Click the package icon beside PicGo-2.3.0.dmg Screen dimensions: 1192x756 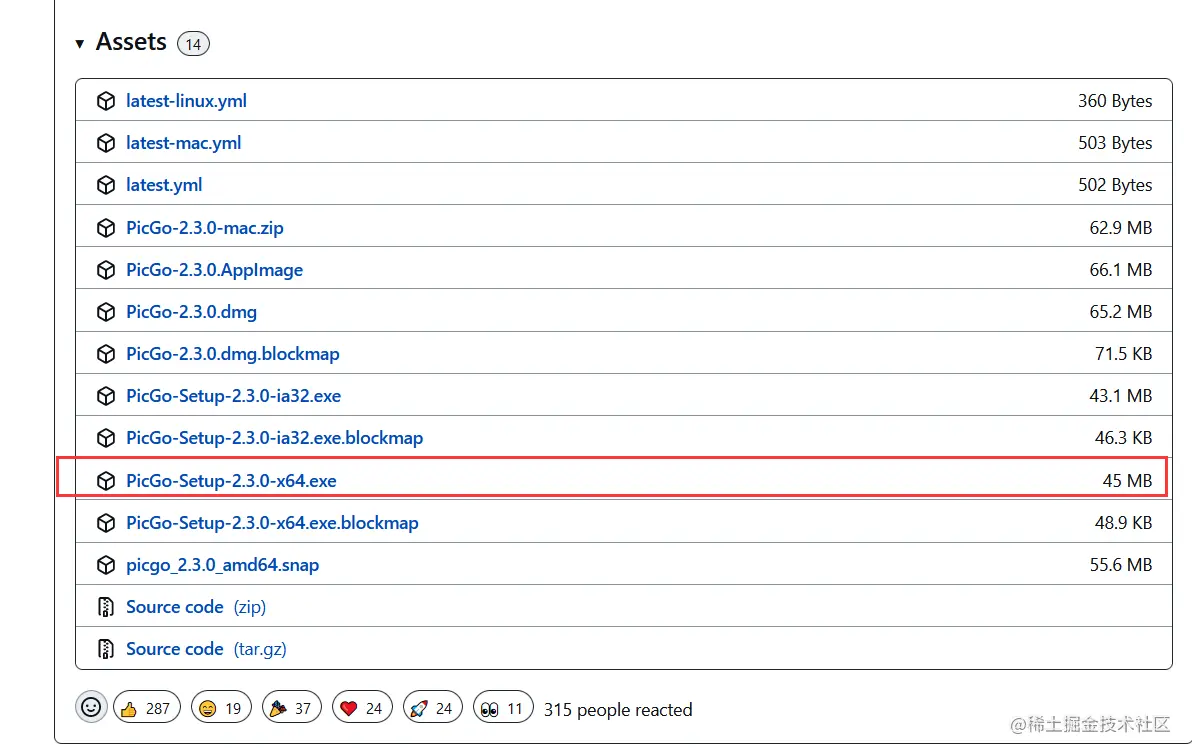pos(106,312)
